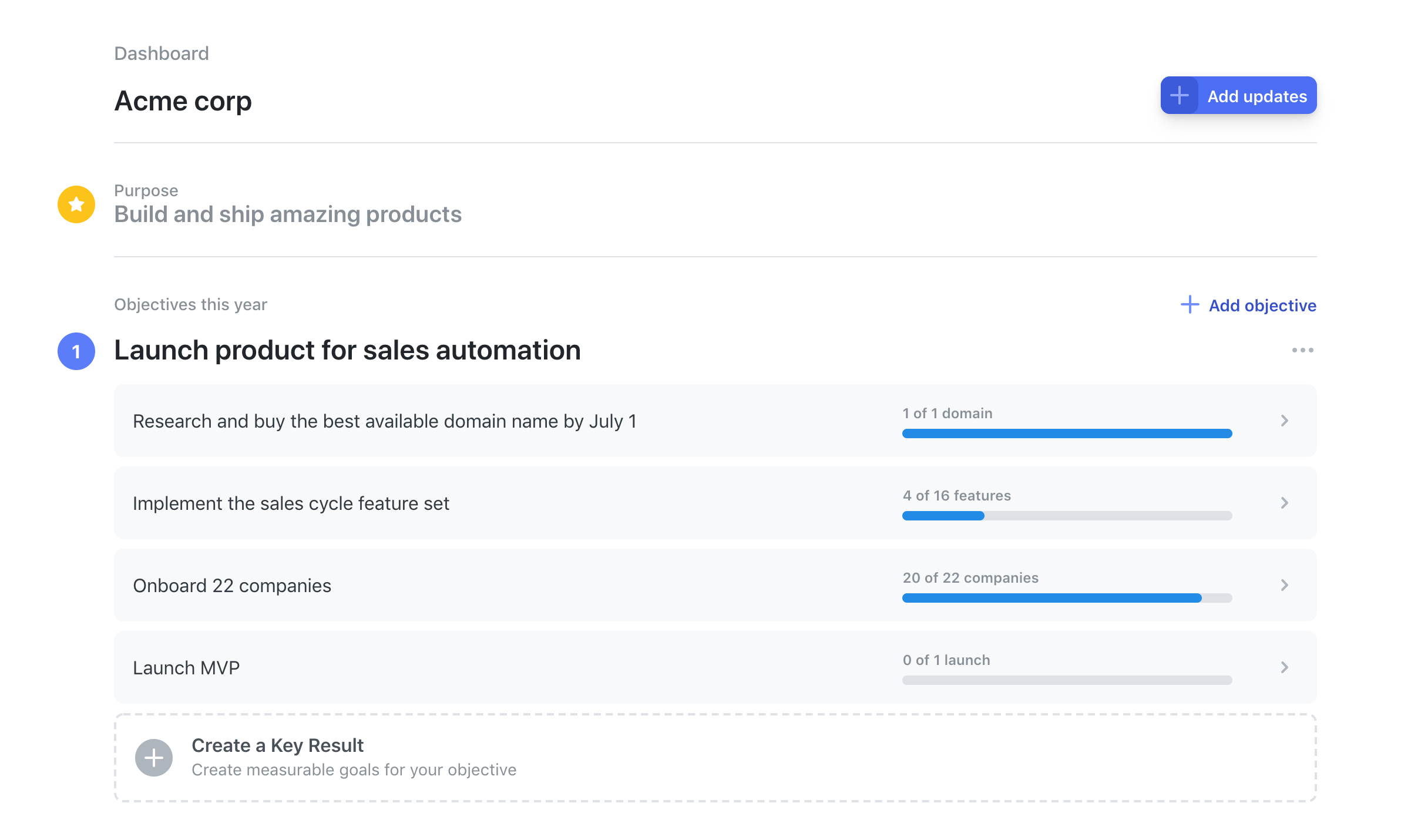Click the 1 of 1 domain label

948,414
